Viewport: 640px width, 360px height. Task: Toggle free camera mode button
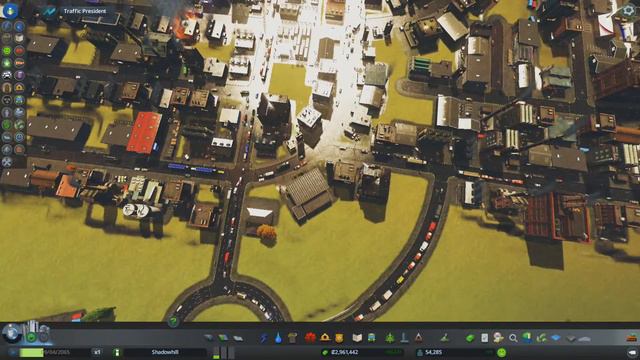632,352
